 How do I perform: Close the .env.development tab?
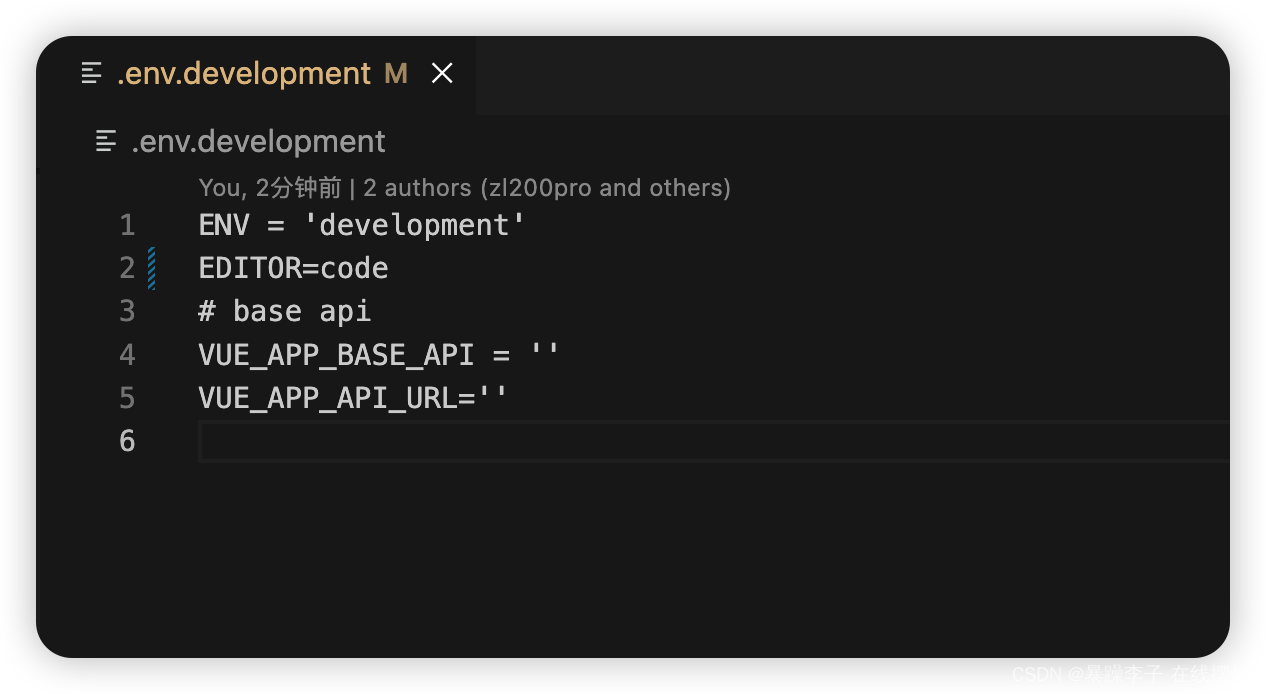coord(442,73)
